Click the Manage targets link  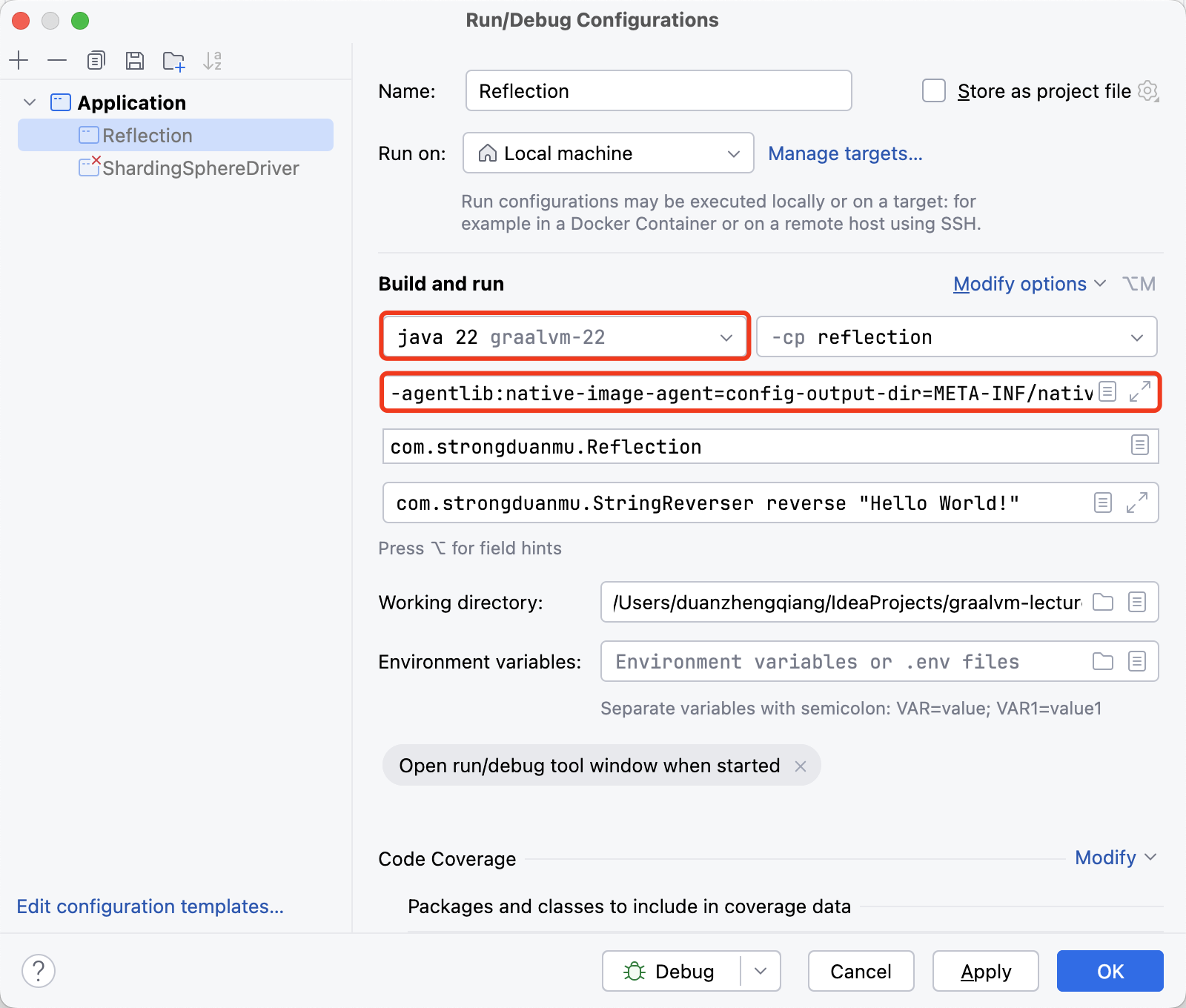pyautogui.click(x=845, y=153)
